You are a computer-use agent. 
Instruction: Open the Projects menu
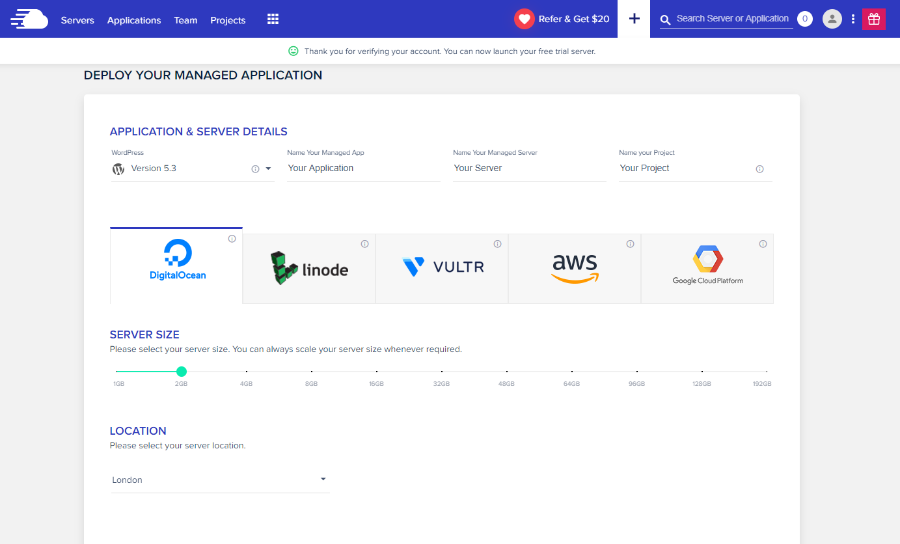[228, 20]
